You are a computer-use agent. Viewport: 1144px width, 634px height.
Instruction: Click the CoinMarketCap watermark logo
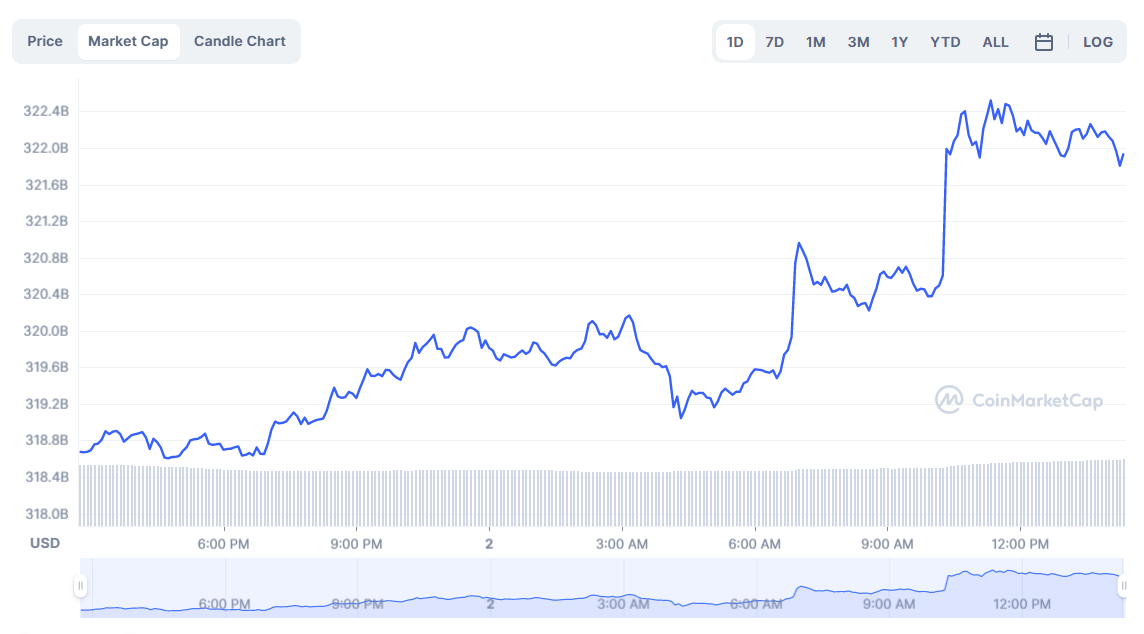coord(1022,399)
